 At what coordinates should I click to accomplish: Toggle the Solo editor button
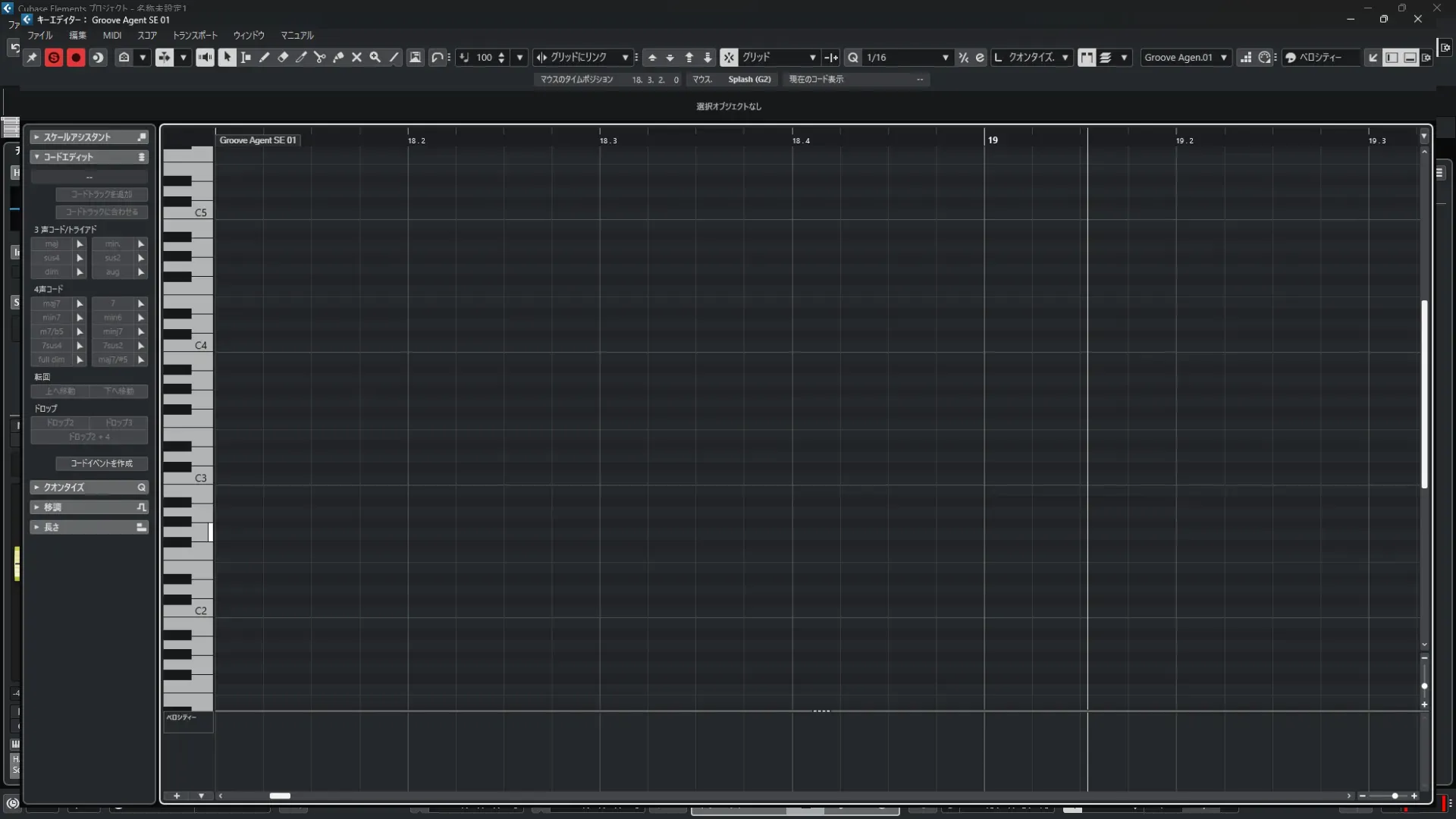(54, 58)
